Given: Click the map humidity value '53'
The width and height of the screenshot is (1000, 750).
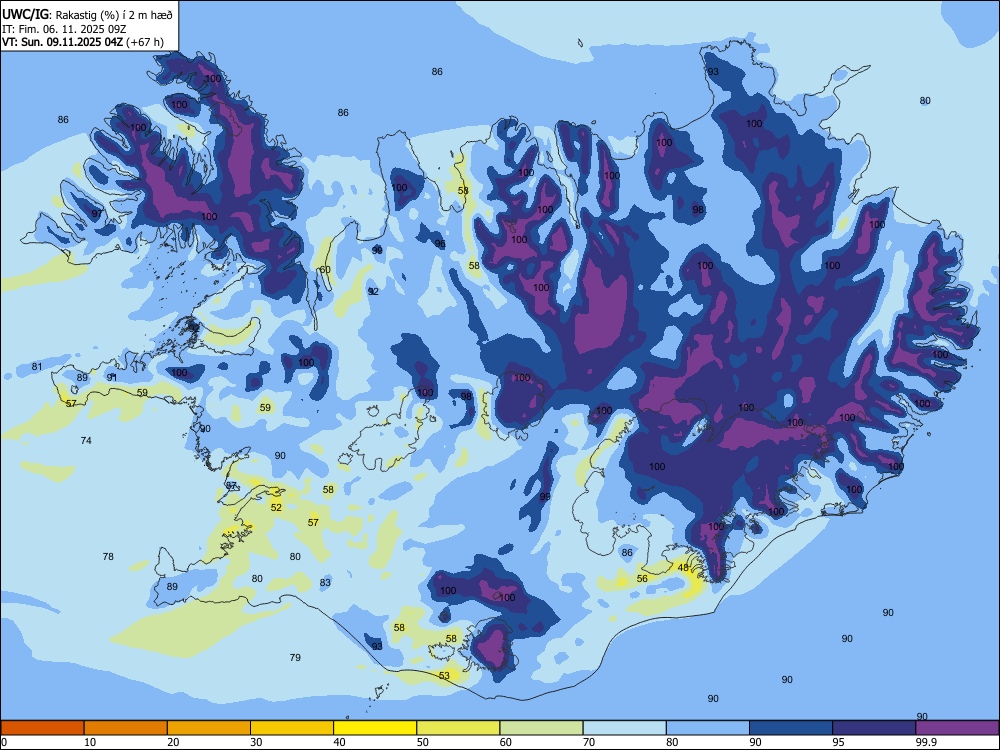Looking at the screenshot, I should (445, 675).
